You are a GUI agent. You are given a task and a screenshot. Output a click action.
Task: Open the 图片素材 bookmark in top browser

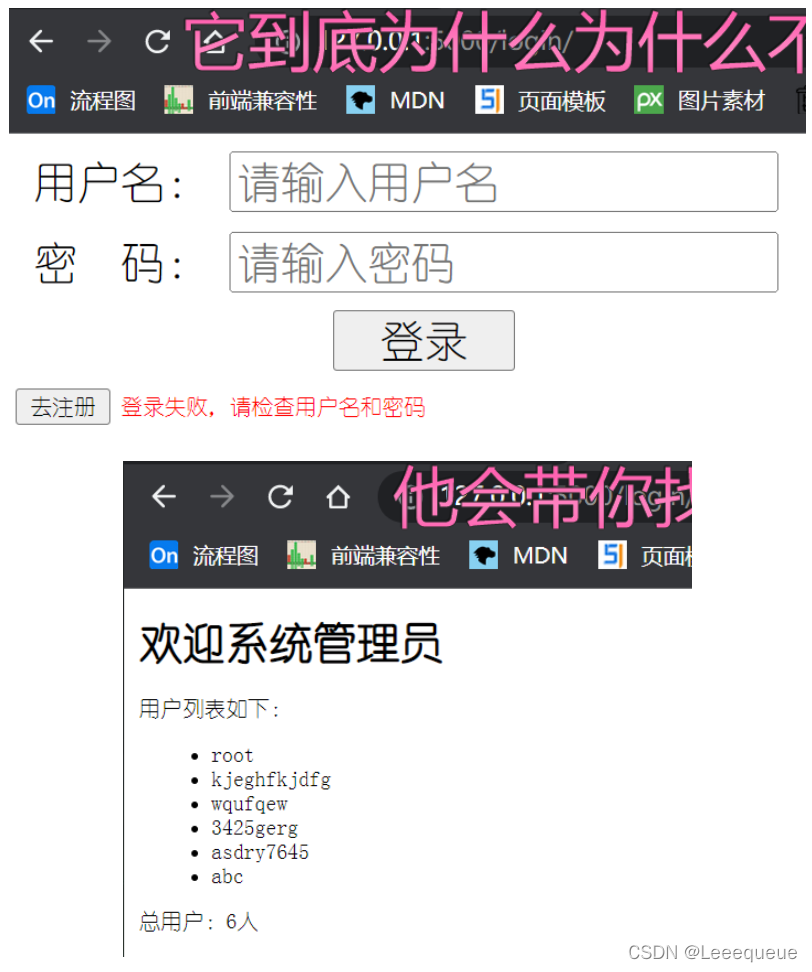(700, 100)
